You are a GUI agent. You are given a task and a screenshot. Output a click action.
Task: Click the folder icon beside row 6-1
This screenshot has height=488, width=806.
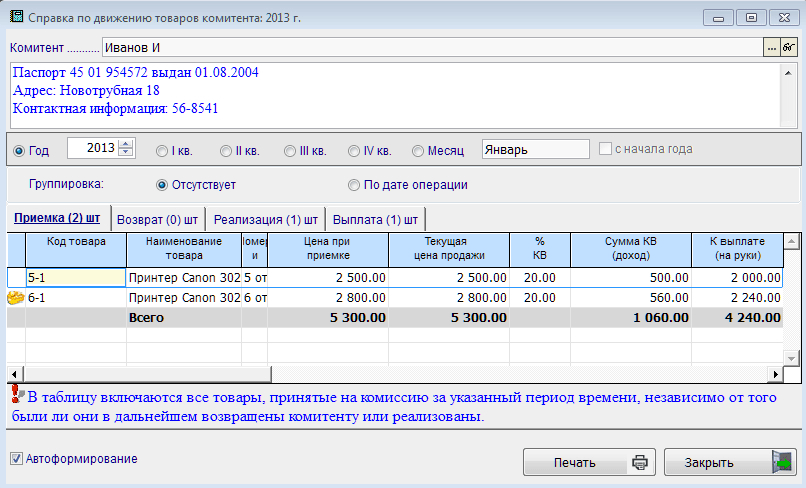coord(16,298)
